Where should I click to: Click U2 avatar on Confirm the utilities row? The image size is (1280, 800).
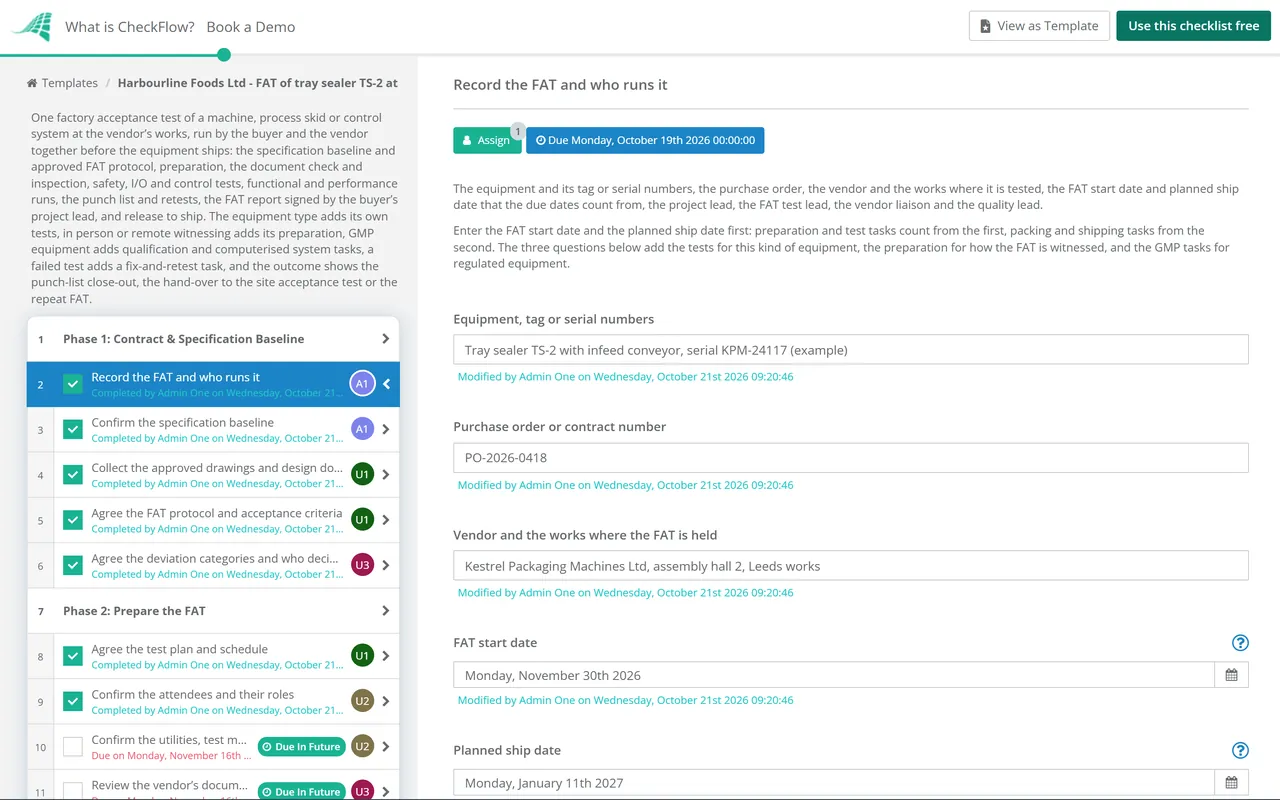[362, 746]
